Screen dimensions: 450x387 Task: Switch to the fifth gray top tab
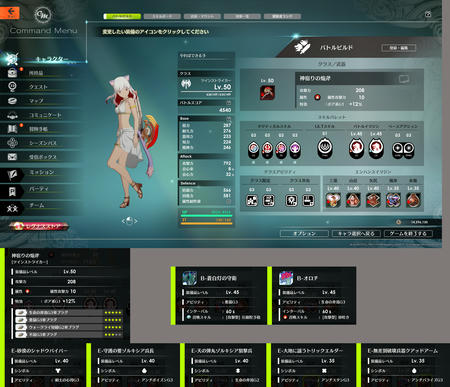pyautogui.click(x=282, y=16)
